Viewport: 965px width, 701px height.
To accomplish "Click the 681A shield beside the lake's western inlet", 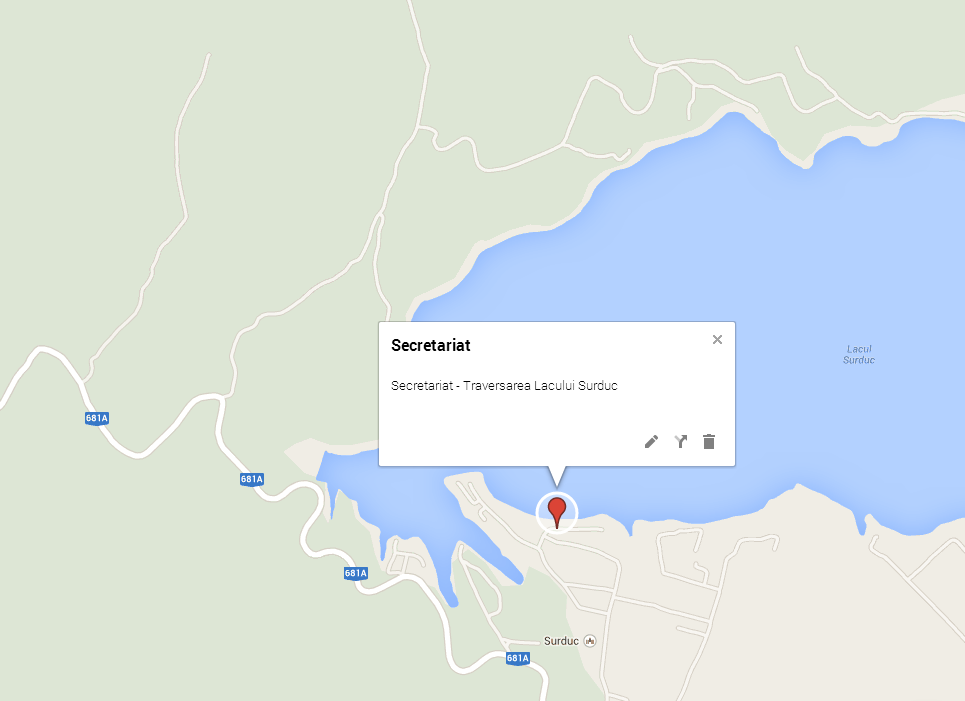I will [x=252, y=479].
